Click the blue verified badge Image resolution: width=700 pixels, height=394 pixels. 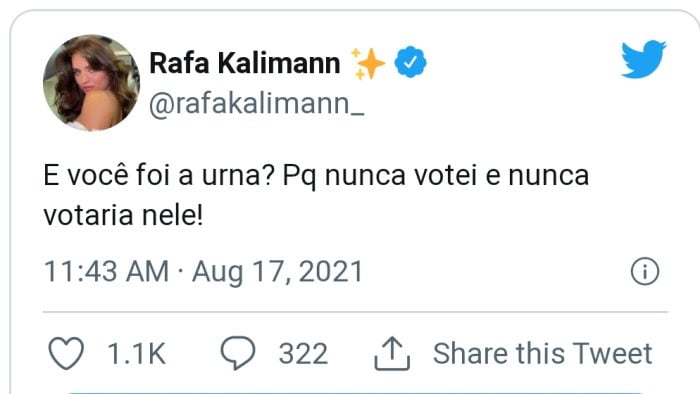[x=410, y=62]
